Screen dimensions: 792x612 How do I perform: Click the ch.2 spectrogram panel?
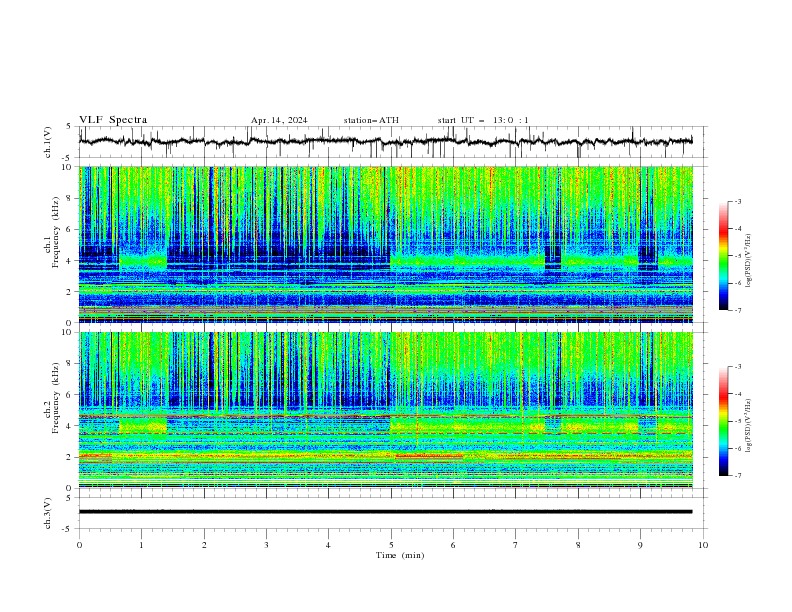tap(386, 410)
